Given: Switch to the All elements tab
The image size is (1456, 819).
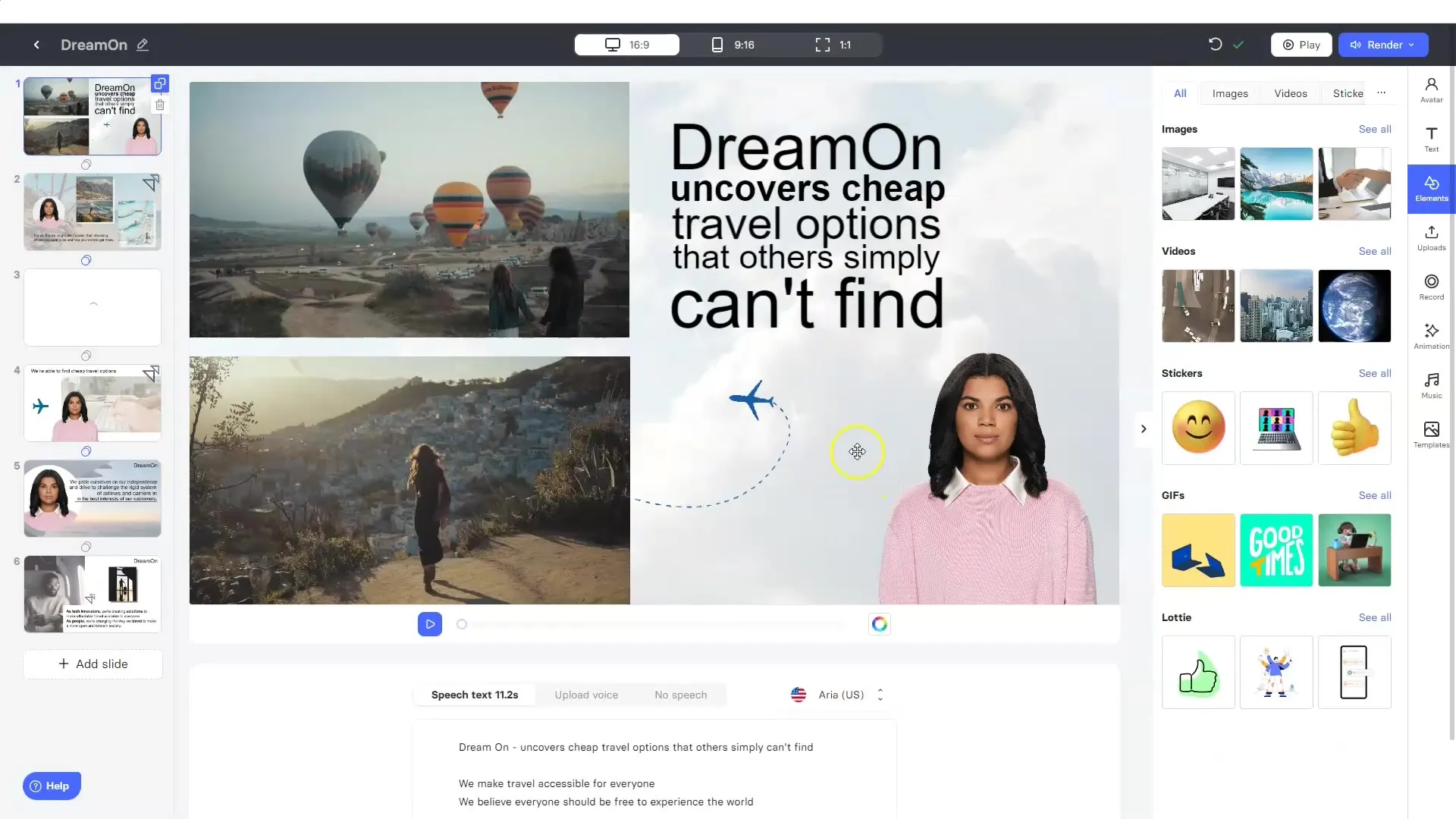Looking at the screenshot, I should [1180, 93].
